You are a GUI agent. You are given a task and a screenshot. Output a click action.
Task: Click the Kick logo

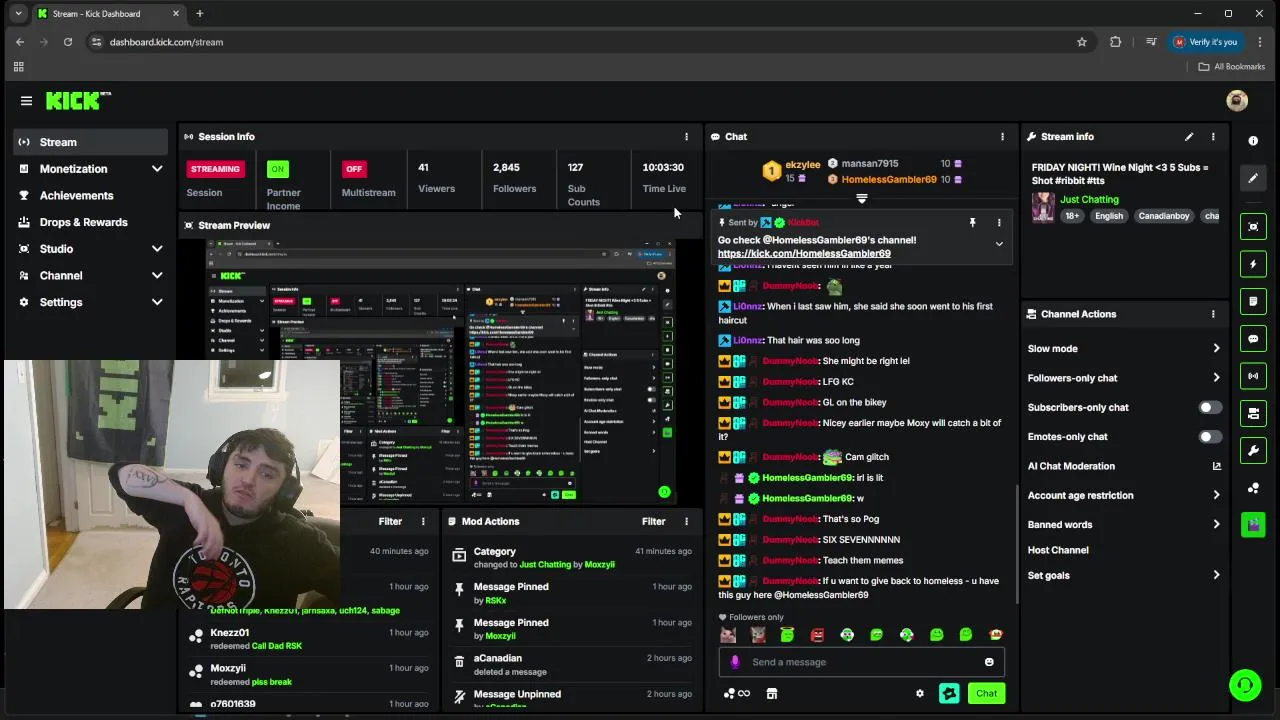78,100
